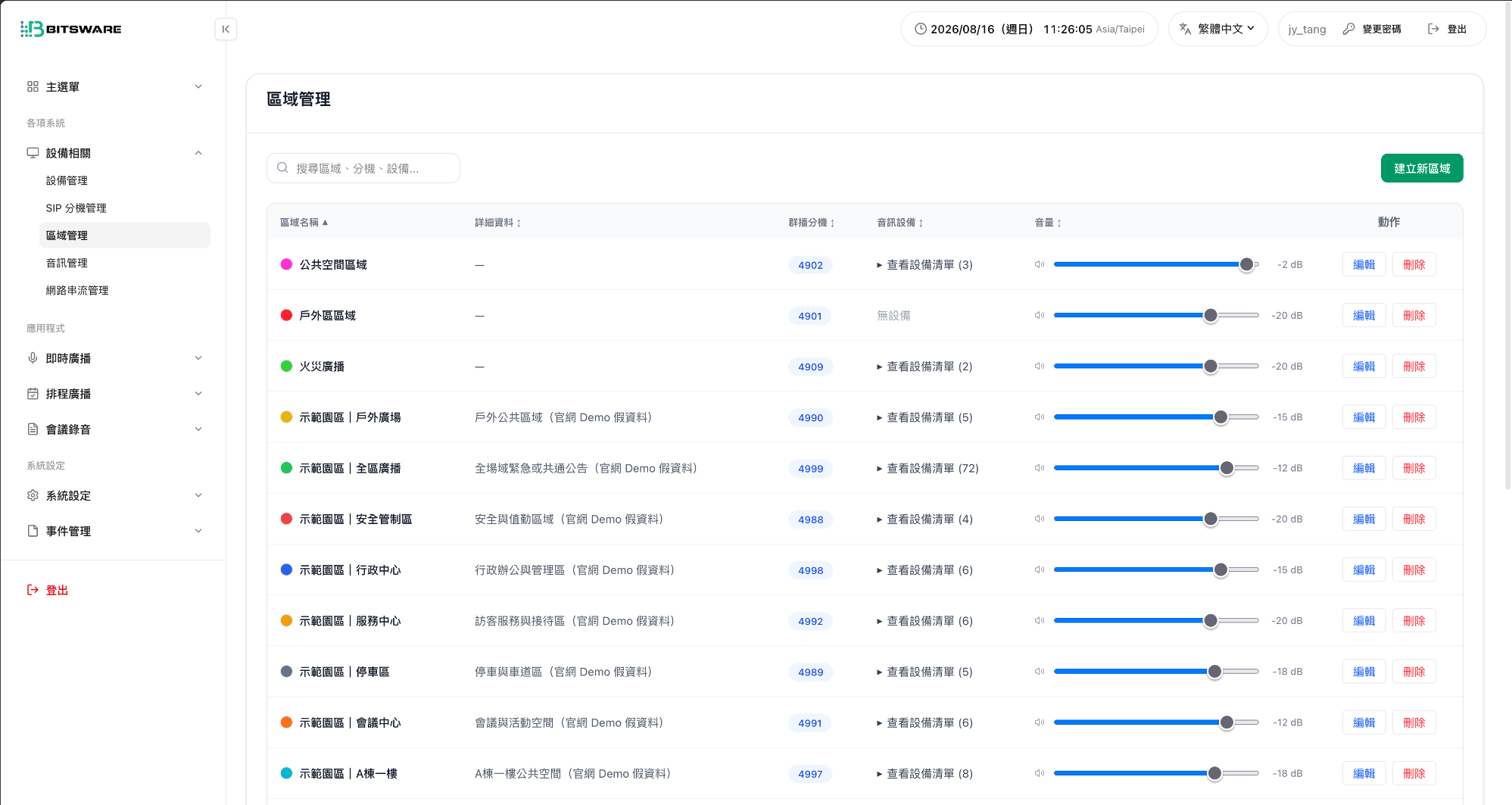
Task: Click speaker icon in 會議中心 row
Action: click(1040, 722)
